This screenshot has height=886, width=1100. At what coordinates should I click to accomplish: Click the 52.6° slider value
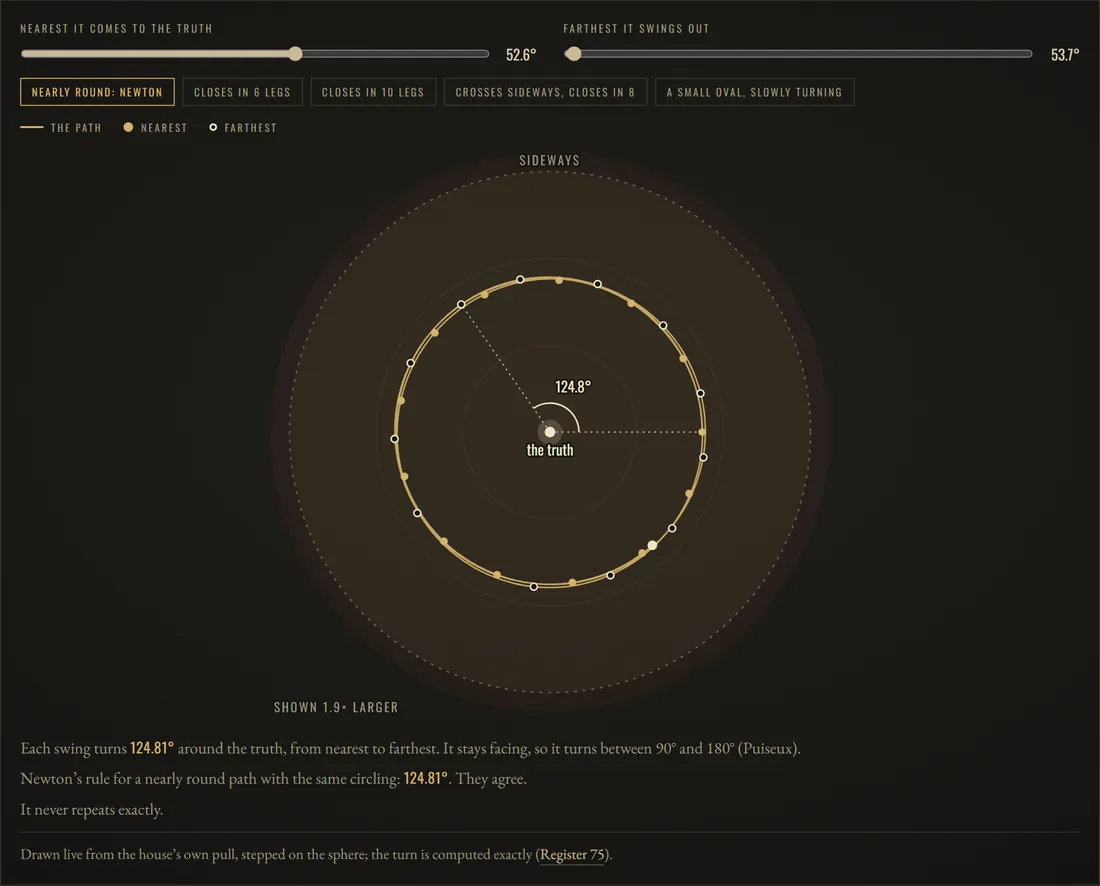(x=521, y=55)
